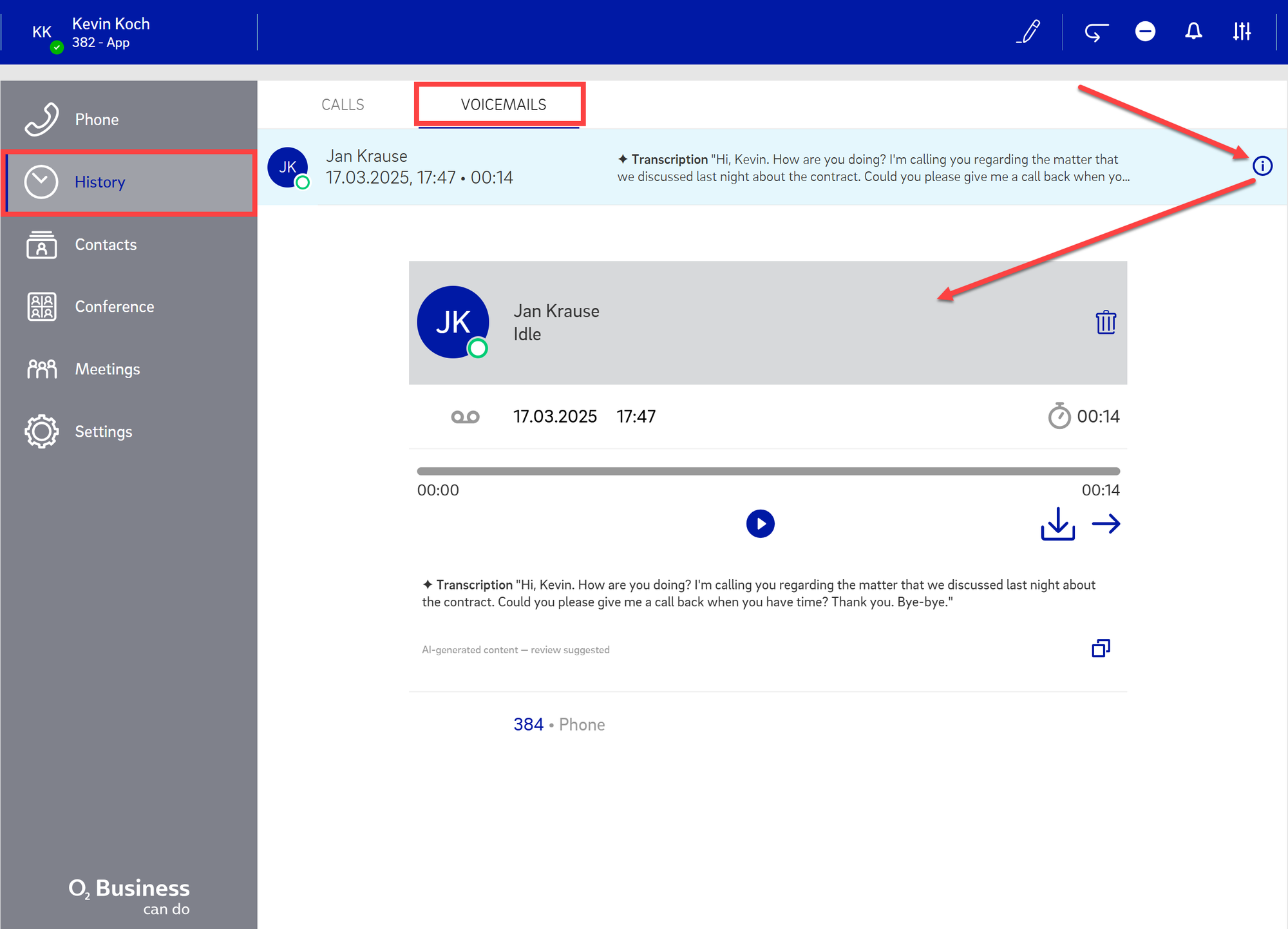Image resolution: width=1288 pixels, height=929 pixels.
Task: Forward voicemail with right arrow icon
Action: [x=1106, y=524]
